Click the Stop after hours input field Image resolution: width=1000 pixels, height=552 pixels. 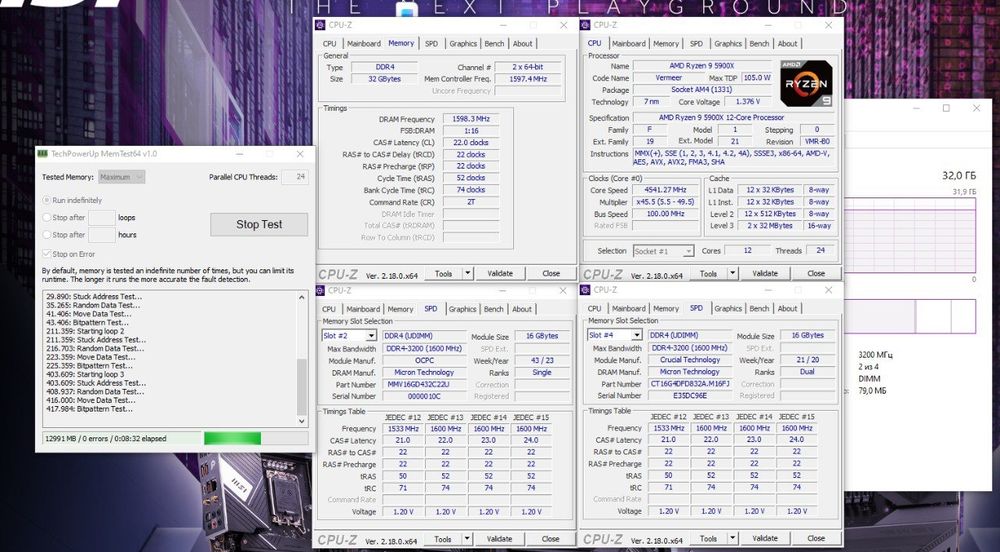(x=101, y=235)
